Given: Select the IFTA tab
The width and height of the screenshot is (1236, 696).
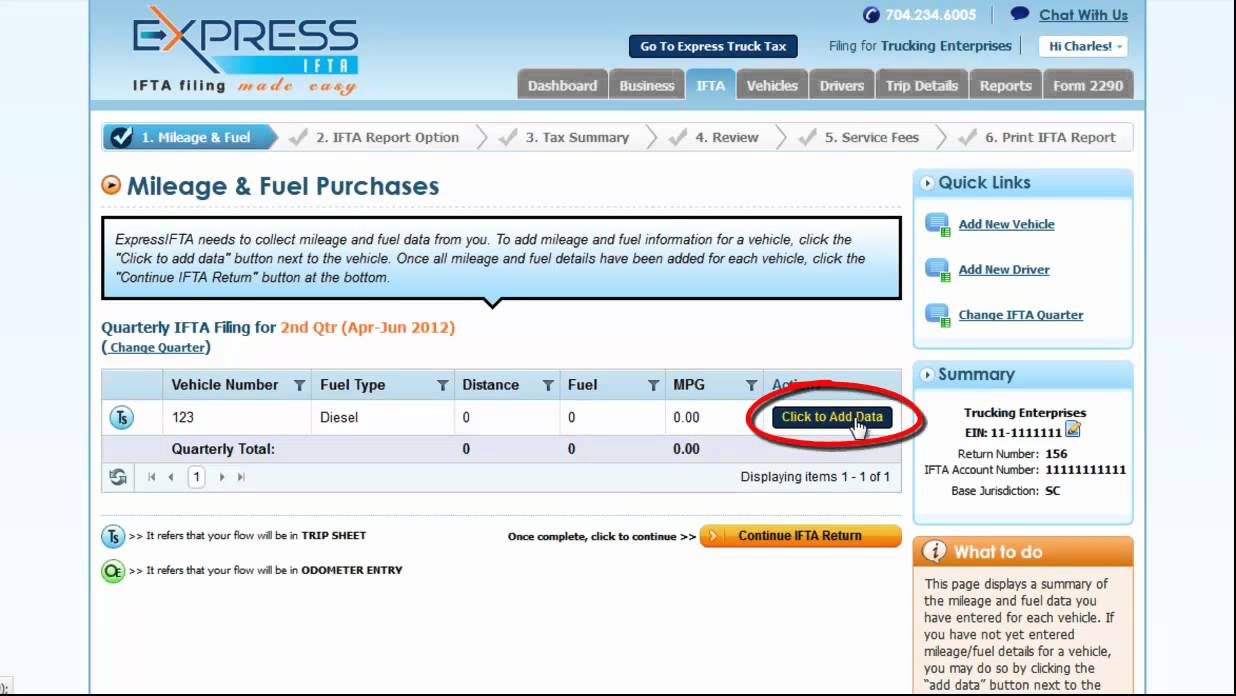Looking at the screenshot, I should tap(711, 85).
